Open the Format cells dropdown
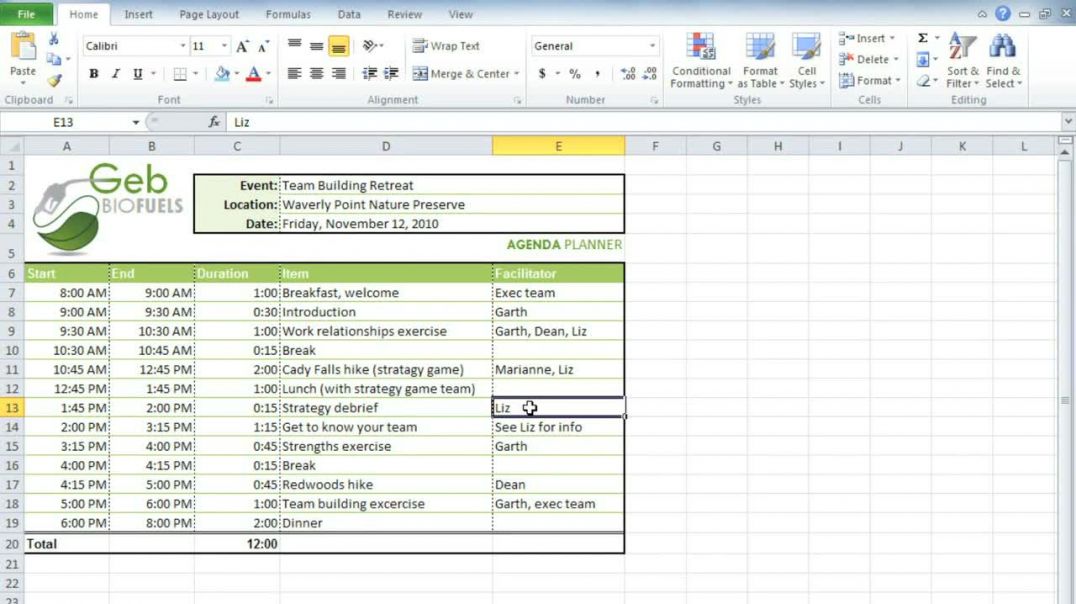The image size is (1076, 604). click(x=868, y=81)
